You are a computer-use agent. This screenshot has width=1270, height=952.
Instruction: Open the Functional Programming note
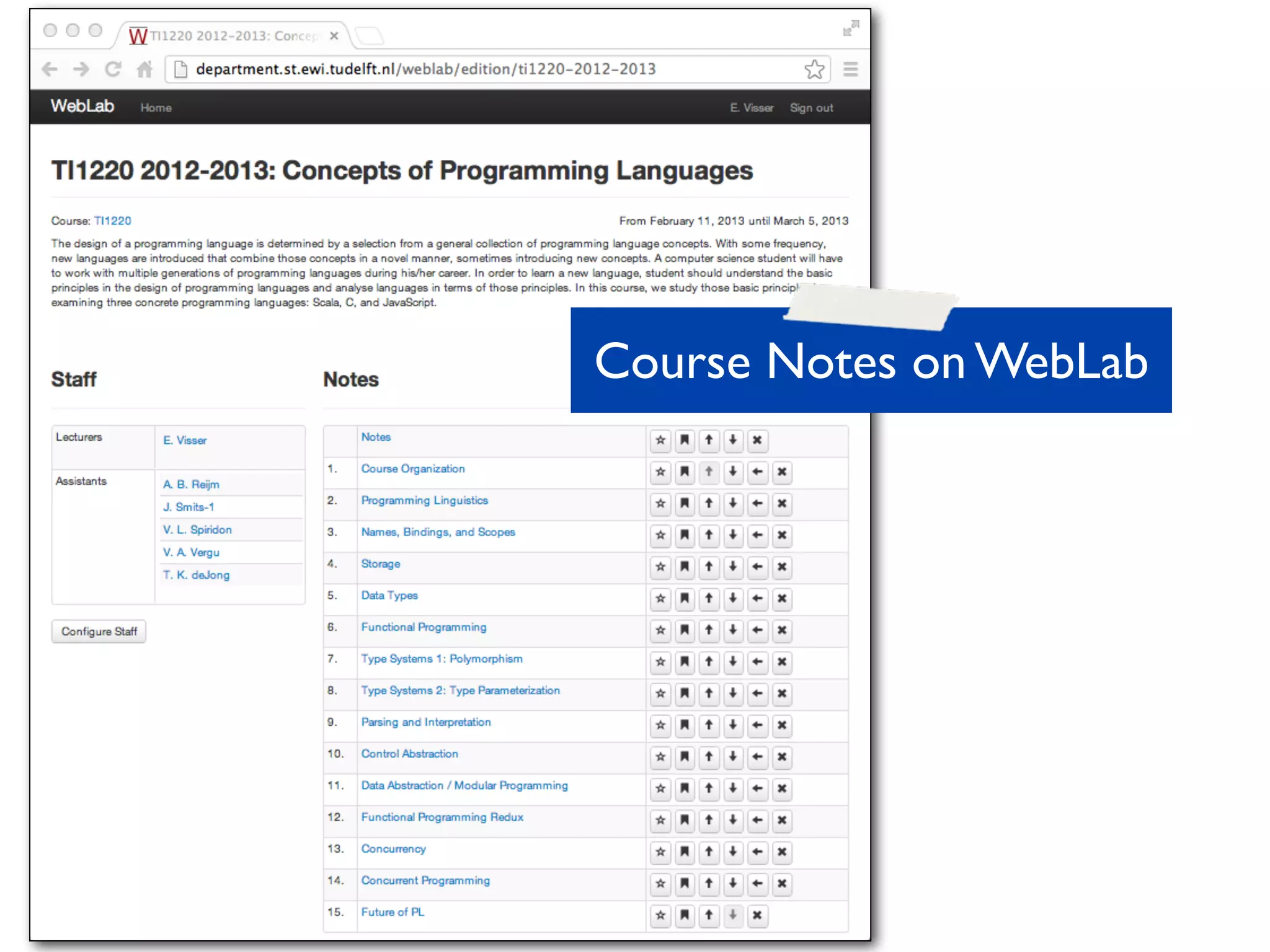(x=424, y=627)
